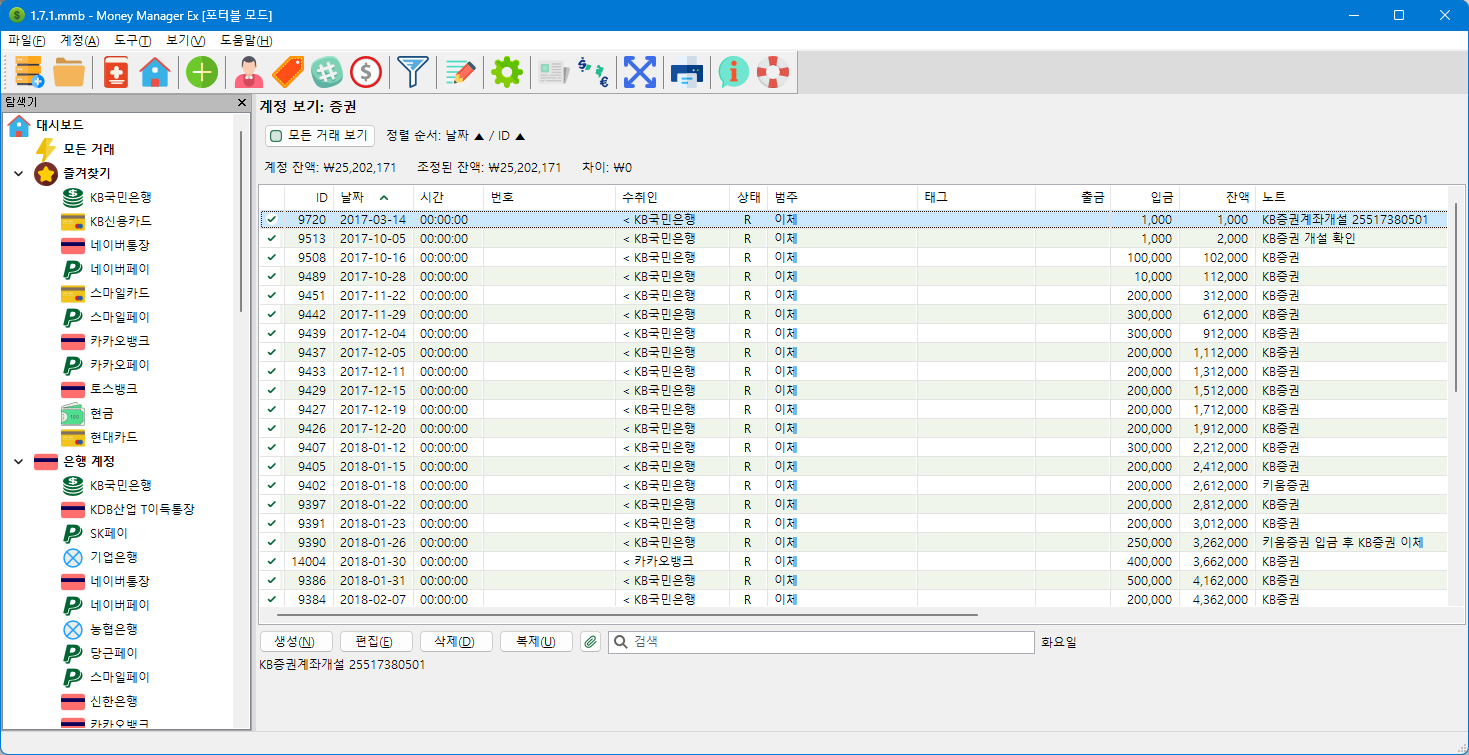Viewport: 1469px width, 755px height.
Task: Collapse the 은행 계정 tree group
Action: click(x=19, y=461)
